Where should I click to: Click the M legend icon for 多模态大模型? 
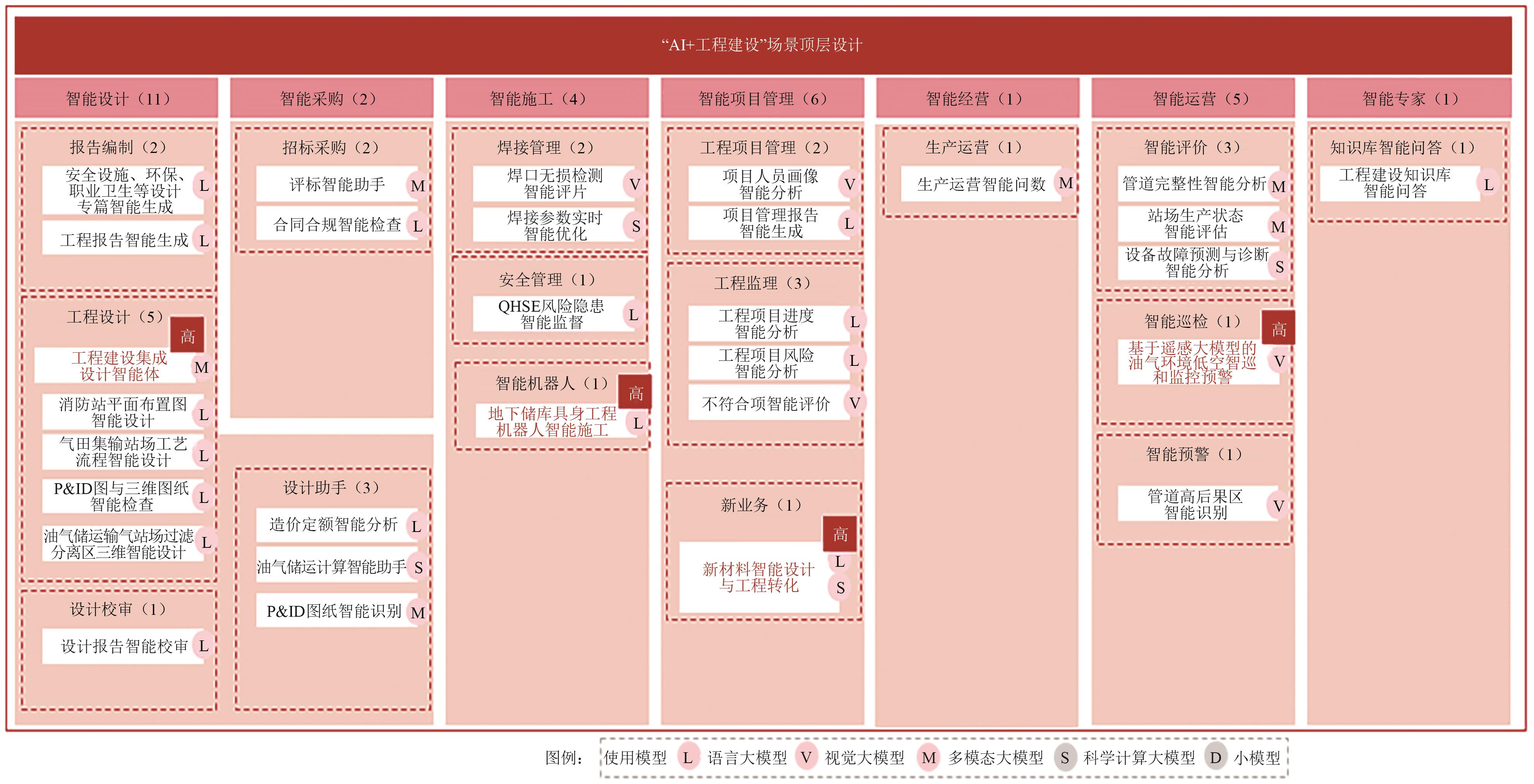click(928, 758)
